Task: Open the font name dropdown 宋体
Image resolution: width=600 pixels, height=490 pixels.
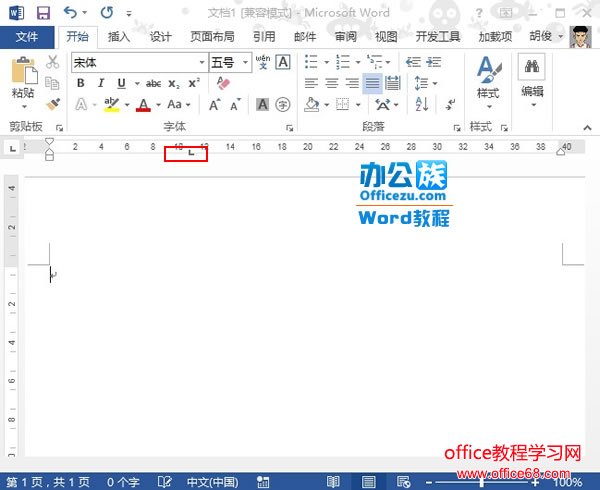Action: coord(201,62)
